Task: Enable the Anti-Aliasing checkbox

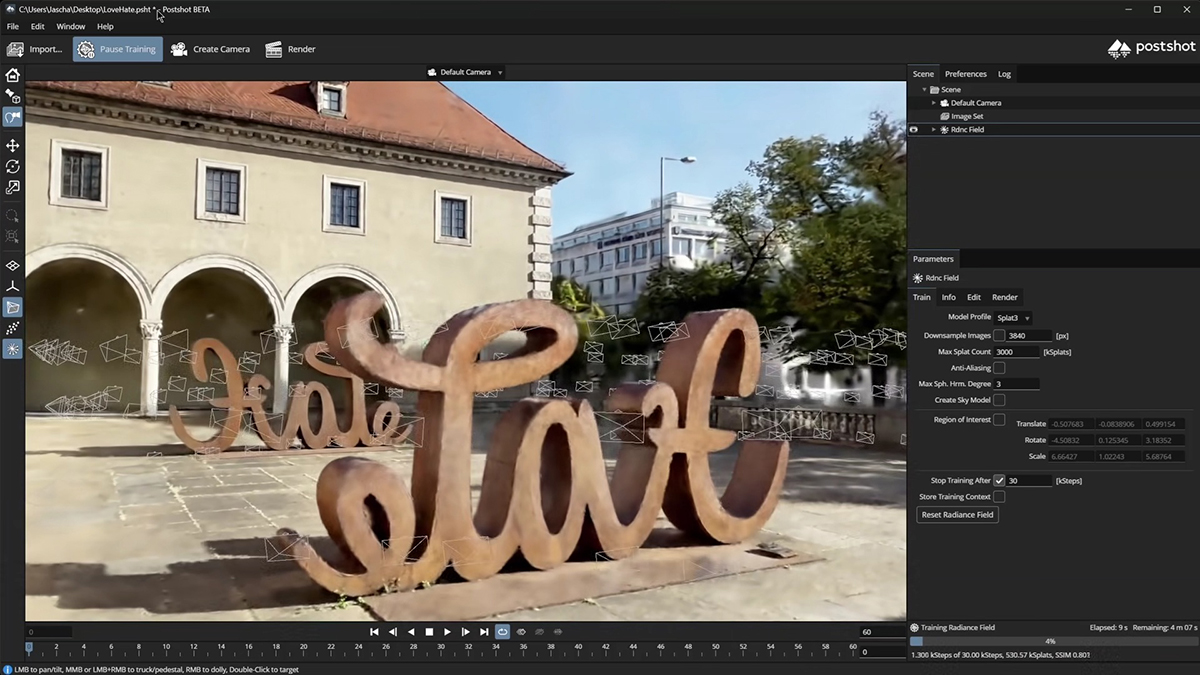Action: click(x=999, y=368)
